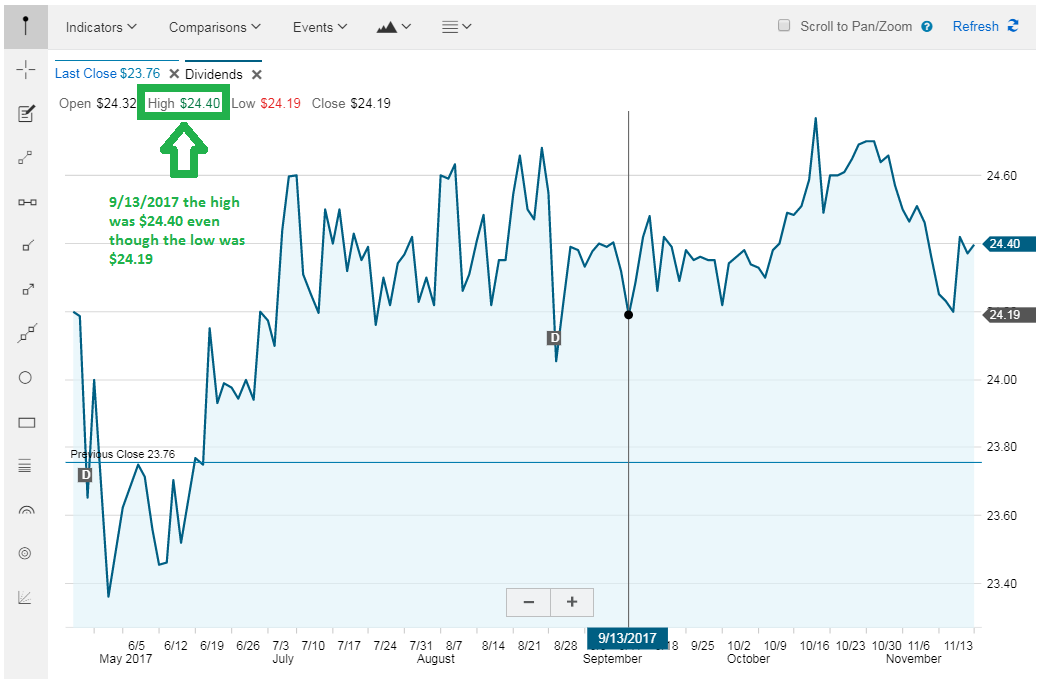This screenshot has height=679, width=1040.
Task: Select the concentric circles tool
Action: [x=25, y=553]
